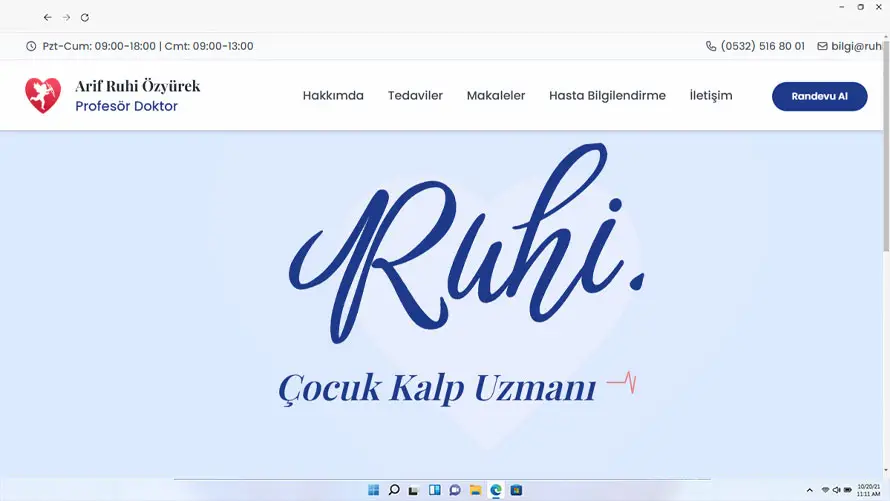Open the Tedaviler menu item

(x=415, y=96)
